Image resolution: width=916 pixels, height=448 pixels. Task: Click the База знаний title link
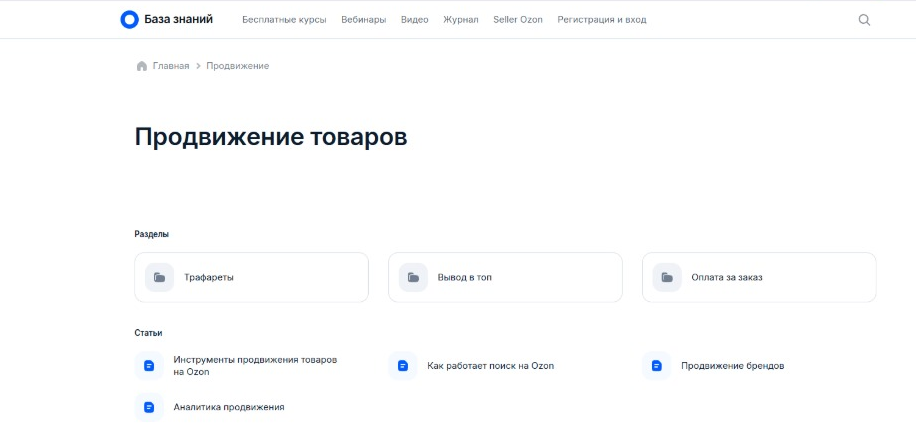178,19
